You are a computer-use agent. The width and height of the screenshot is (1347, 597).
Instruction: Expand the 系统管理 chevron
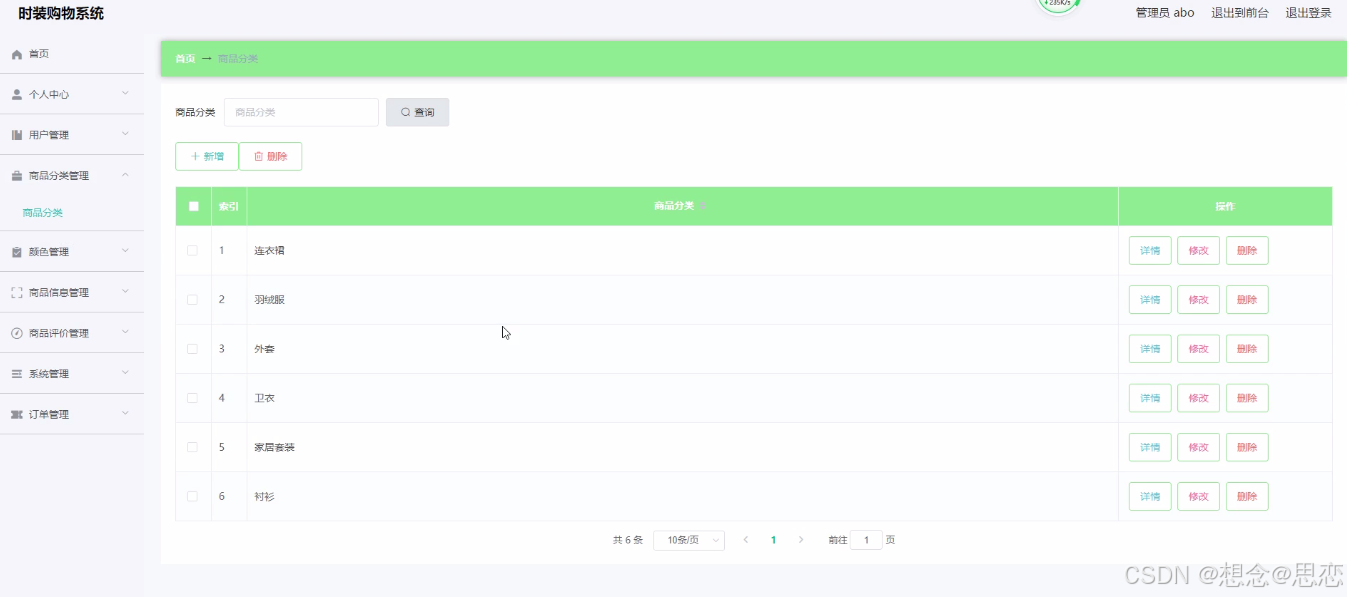(x=125, y=374)
